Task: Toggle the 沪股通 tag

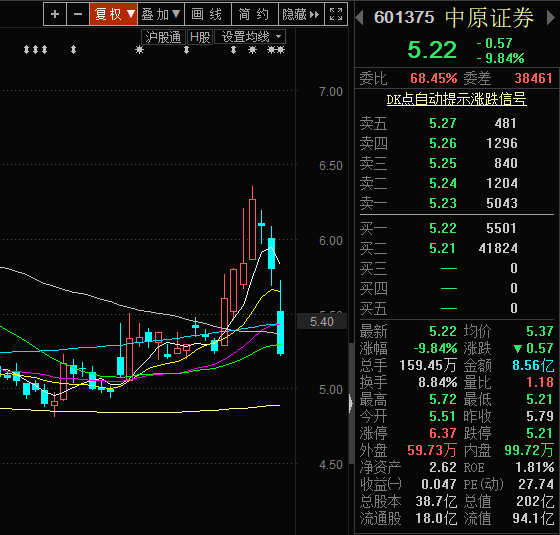Action: click(163, 37)
